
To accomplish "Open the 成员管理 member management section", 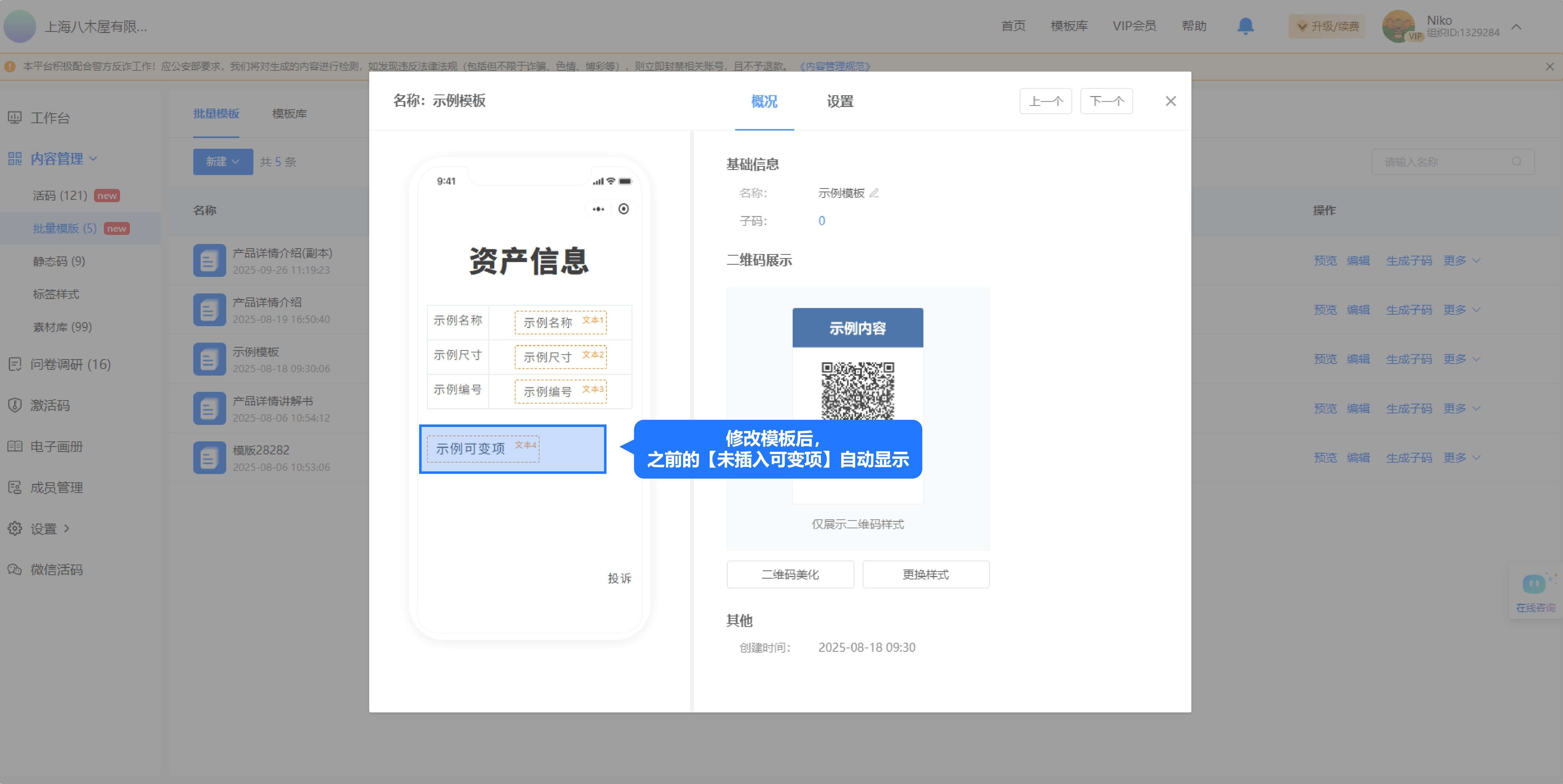I will (x=56, y=487).
